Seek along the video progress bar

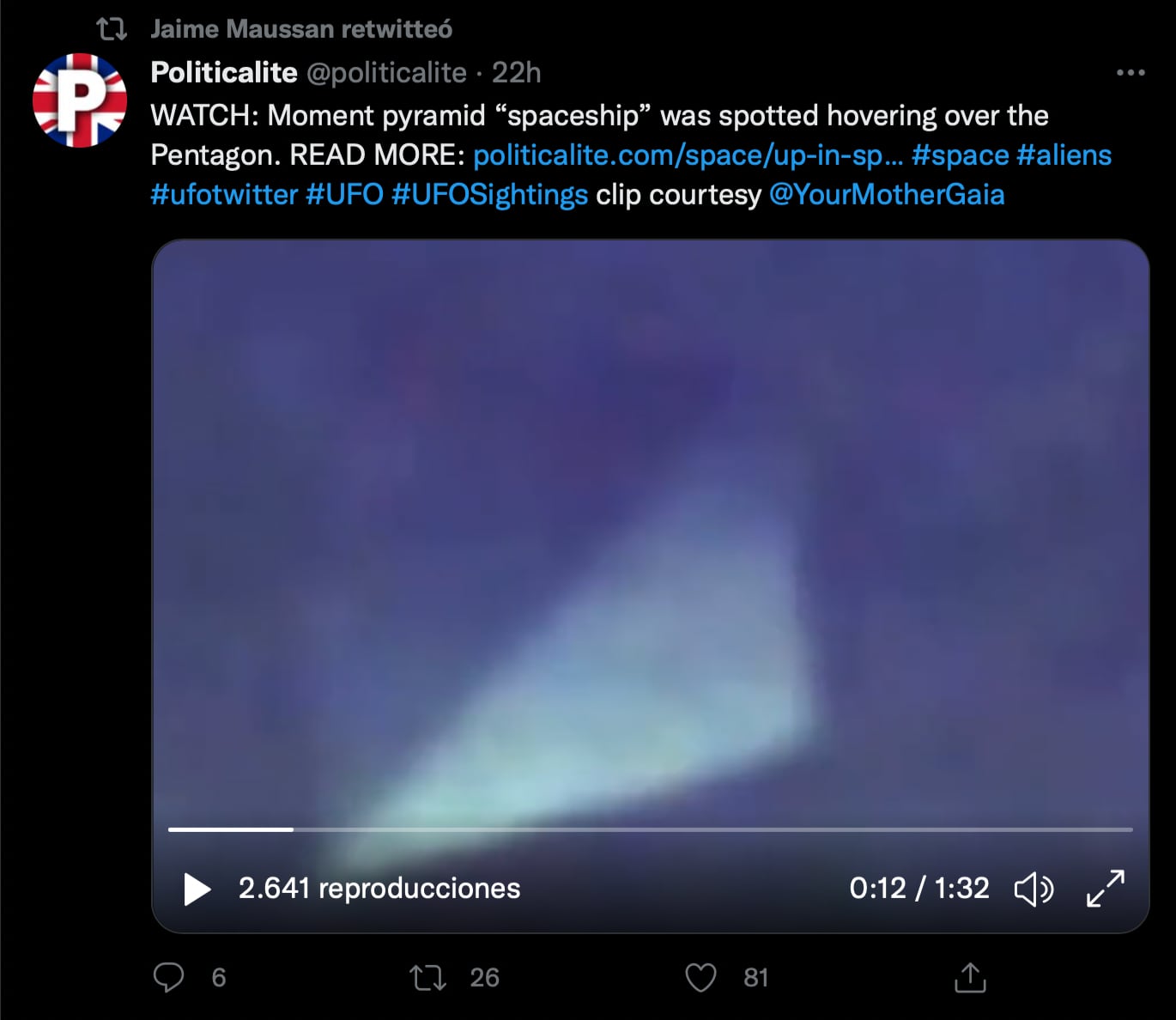pos(651,829)
